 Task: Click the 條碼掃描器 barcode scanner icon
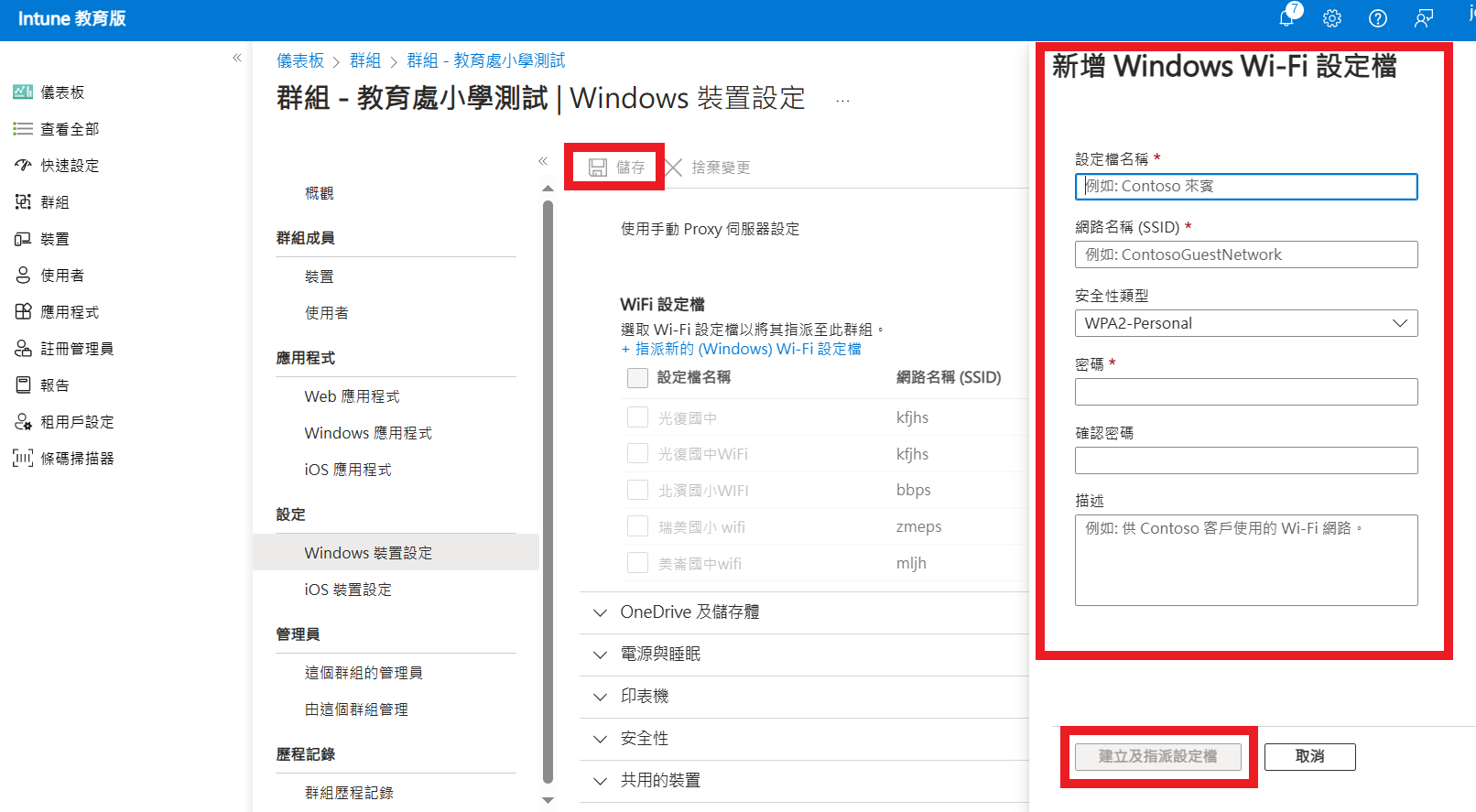coord(23,459)
